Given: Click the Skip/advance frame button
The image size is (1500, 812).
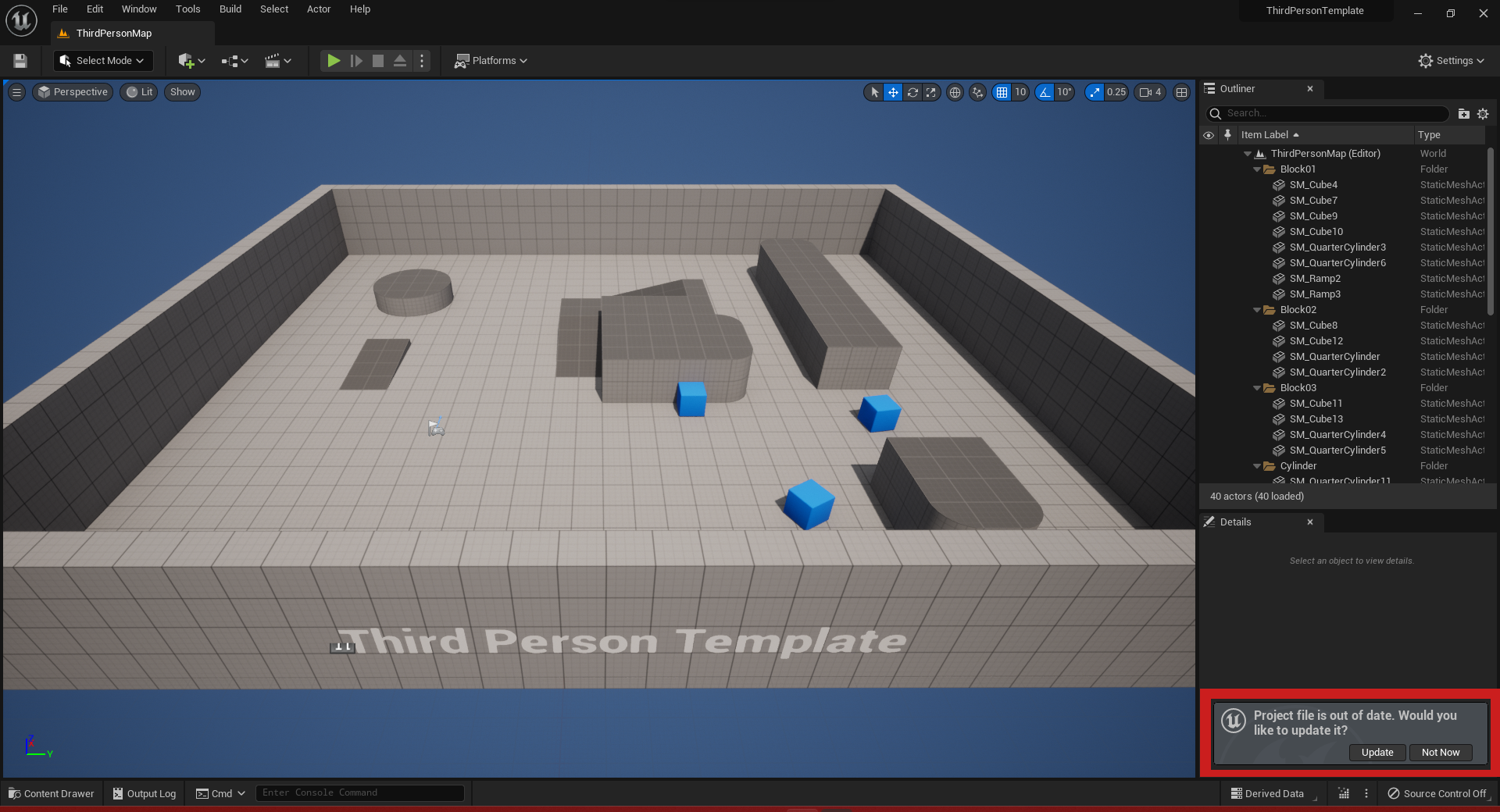Looking at the screenshot, I should [x=356, y=61].
